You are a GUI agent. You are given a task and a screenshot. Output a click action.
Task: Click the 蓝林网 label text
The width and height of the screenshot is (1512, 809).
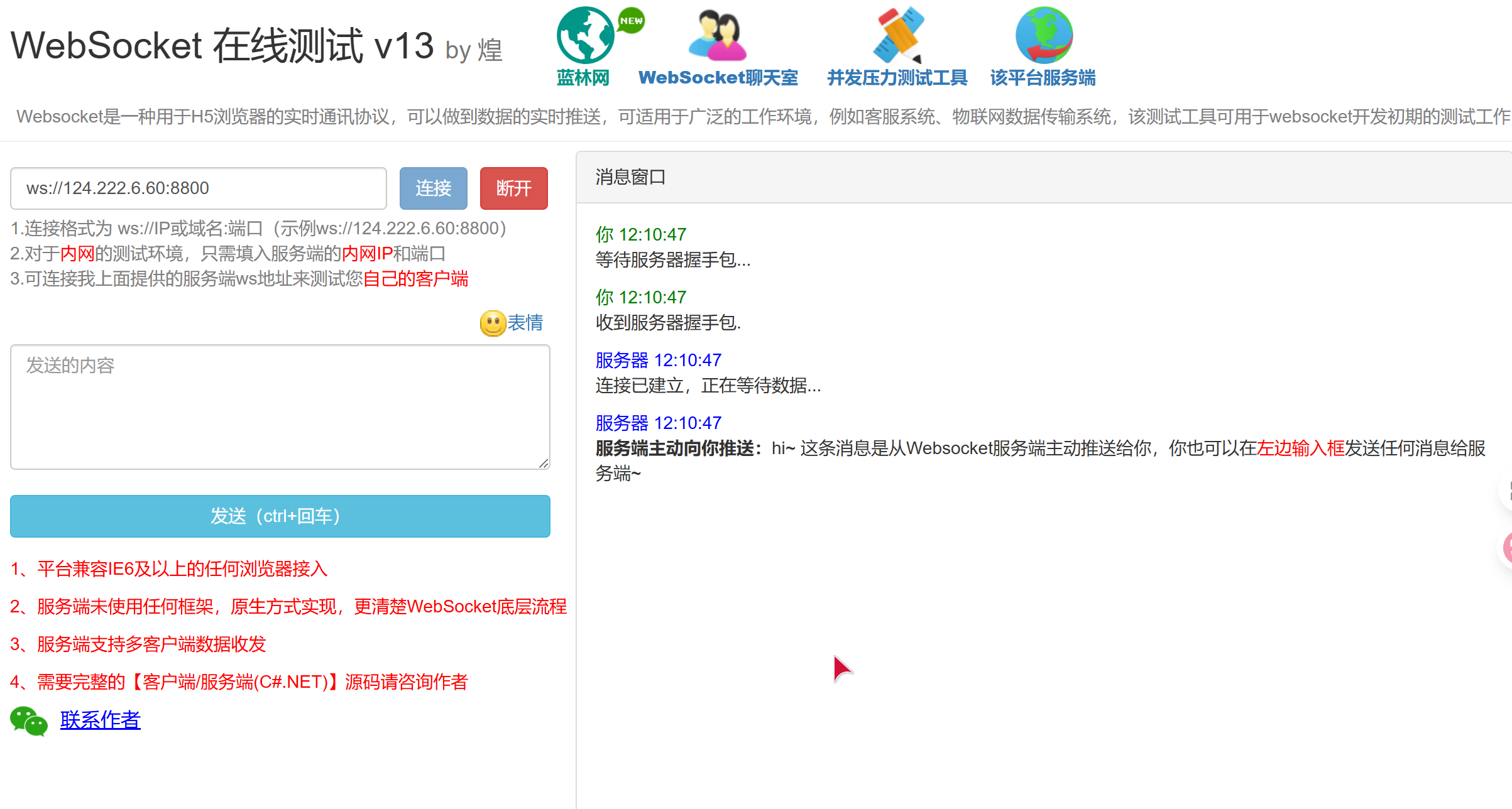[584, 79]
